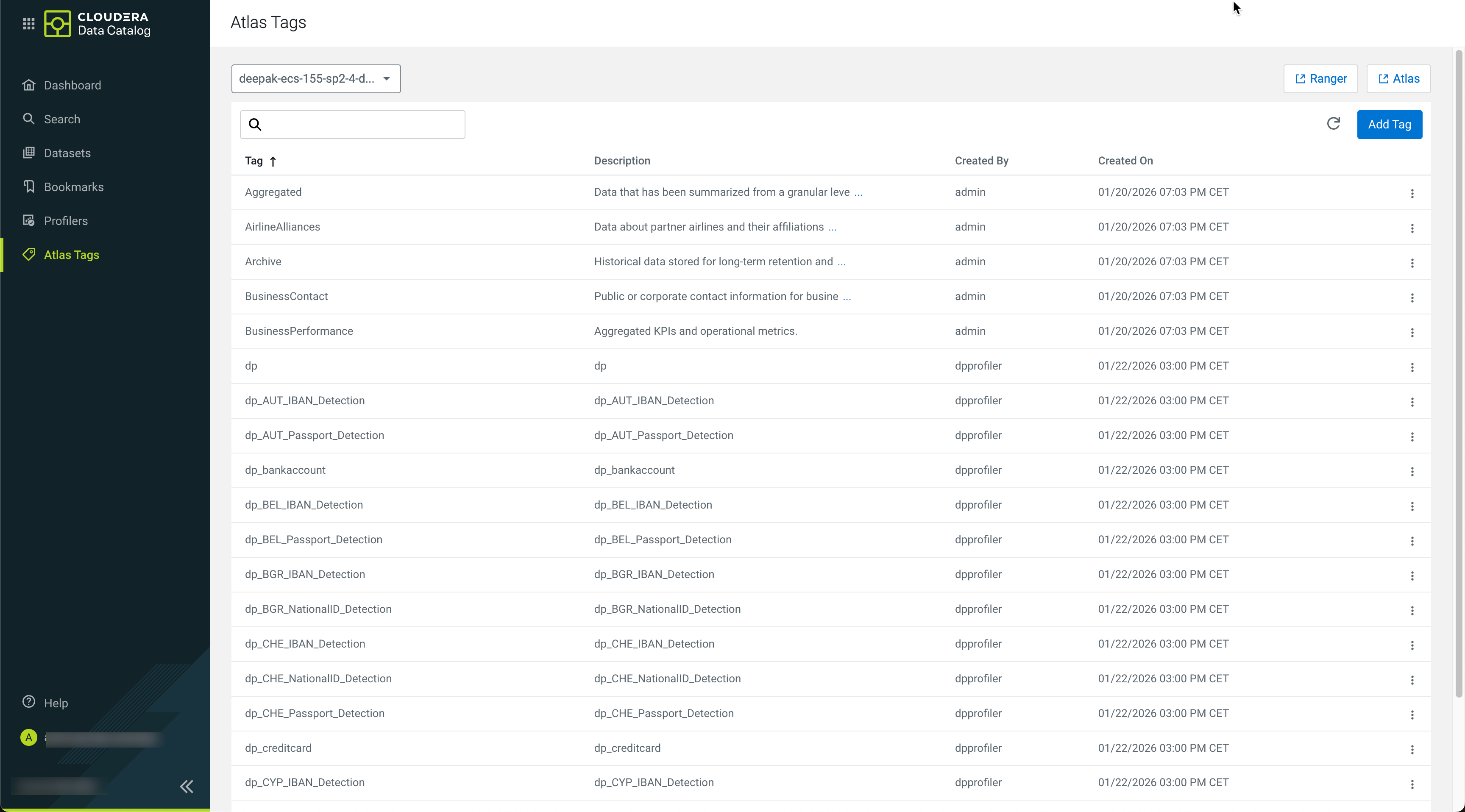Screen dimensions: 1465x812
Task: Go to Dashboard in sidebar
Action: pyautogui.click(x=72, y=85)
